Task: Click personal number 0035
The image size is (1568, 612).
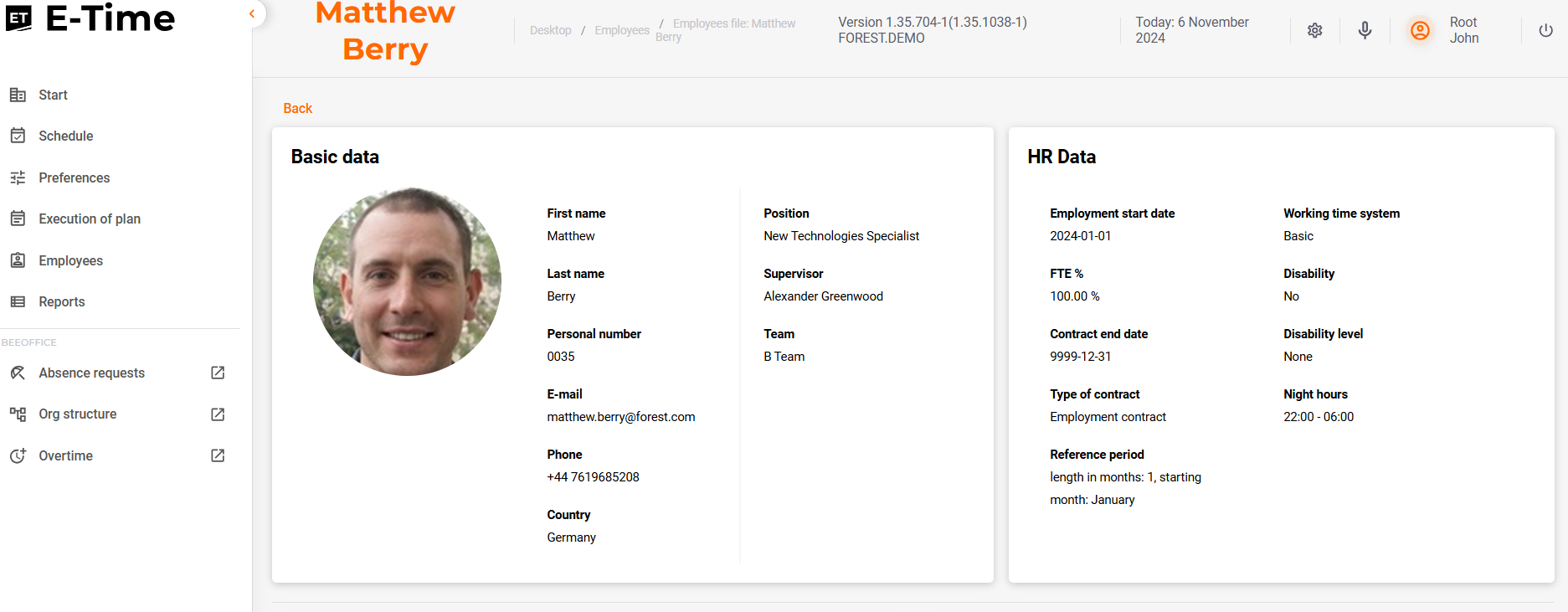Action: pyautogui.click(x=560, y=357)
